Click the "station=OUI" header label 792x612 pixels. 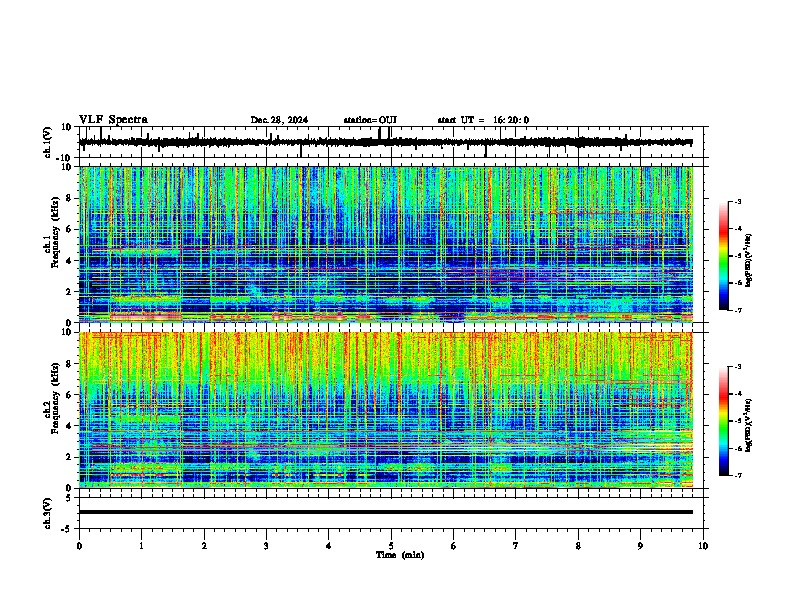tap(370, 120)
